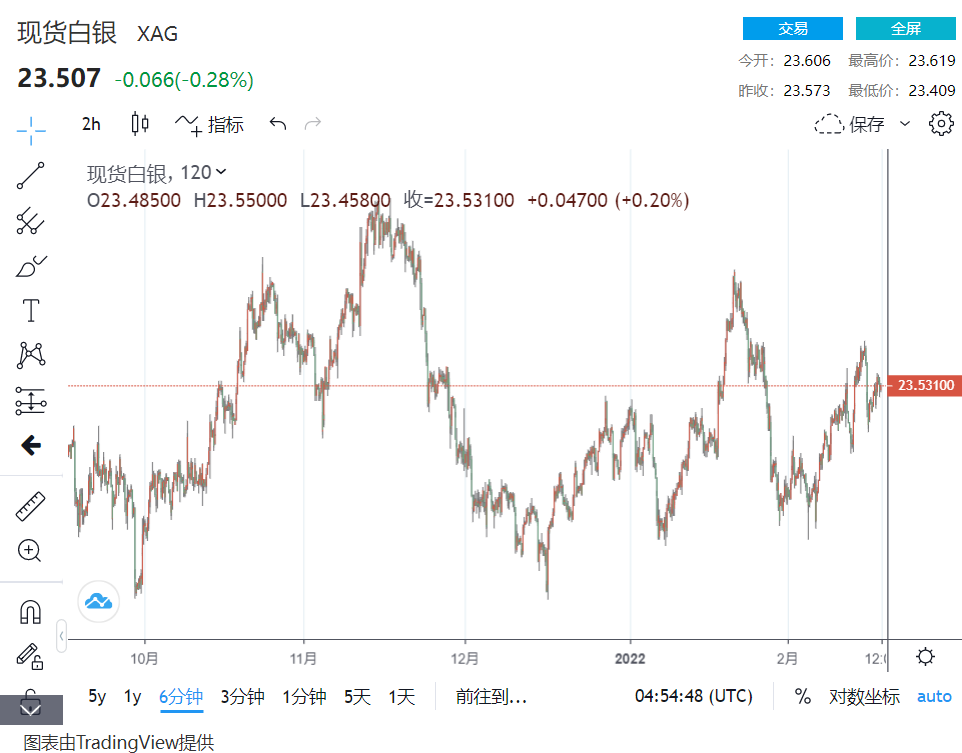
Task: Select the brush drawing tool
Action: [31, 267]
